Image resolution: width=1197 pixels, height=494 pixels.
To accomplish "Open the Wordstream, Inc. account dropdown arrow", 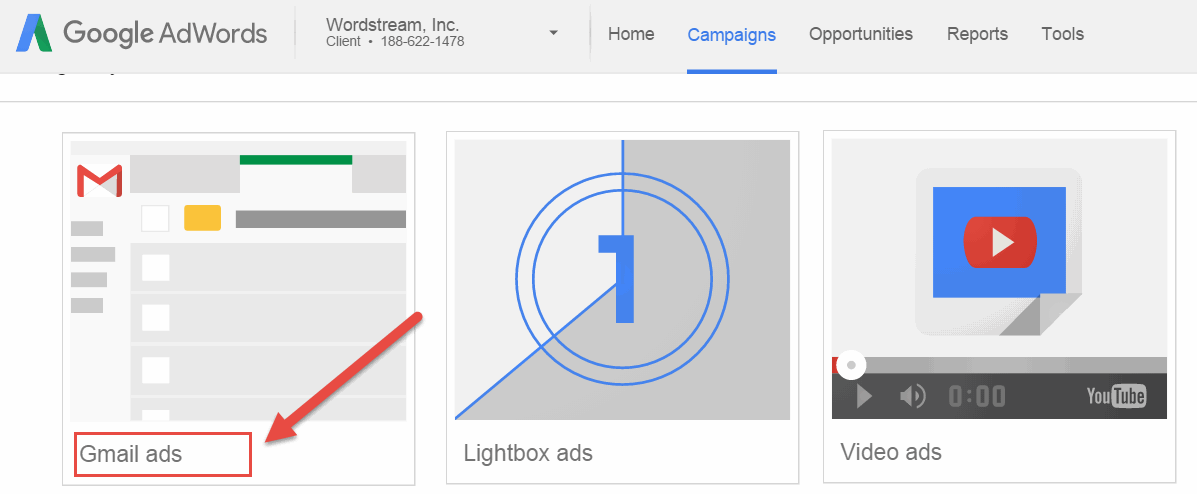I will click(x=553, y=33).
